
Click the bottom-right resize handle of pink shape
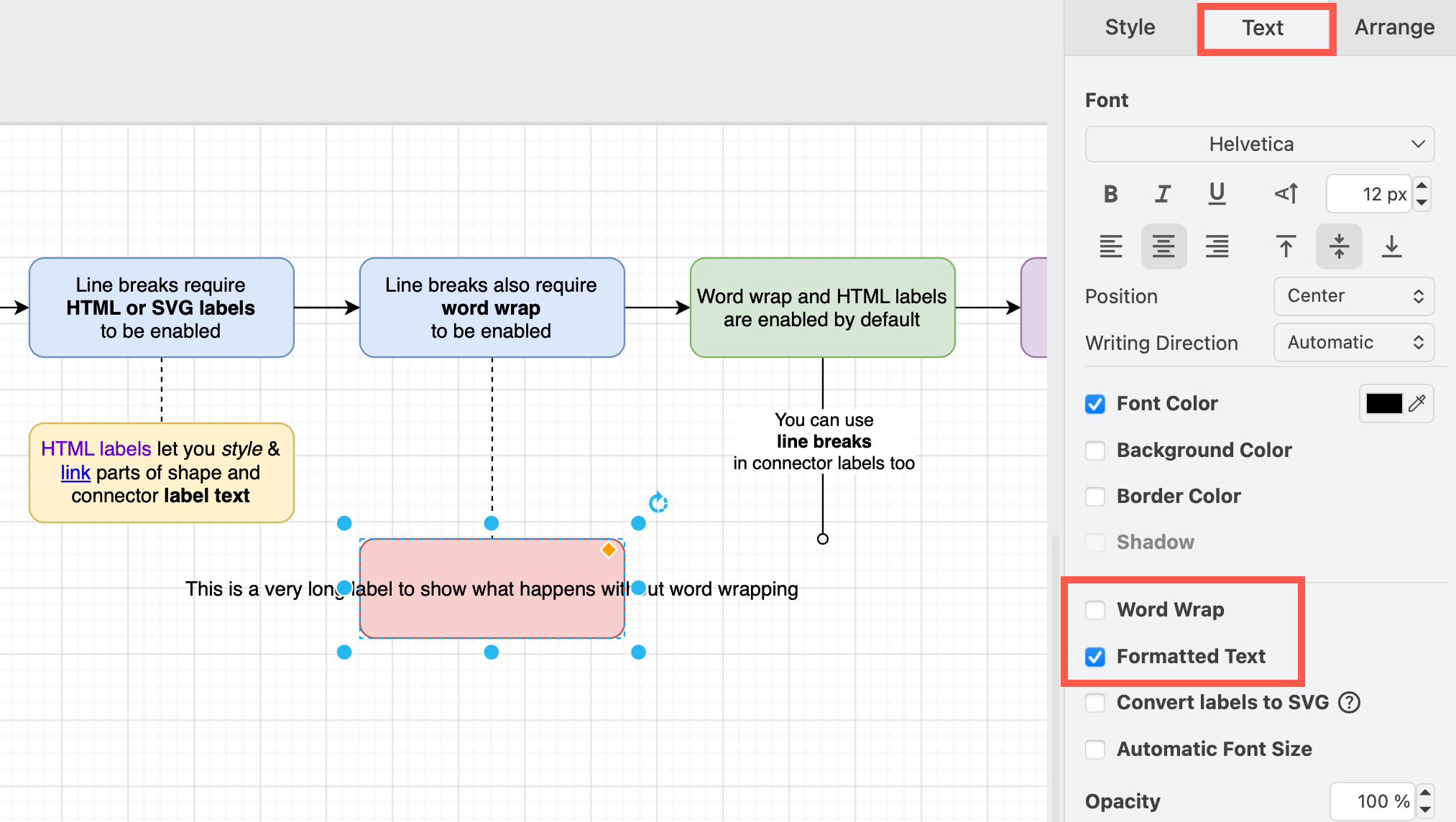[x=638, y=652]
